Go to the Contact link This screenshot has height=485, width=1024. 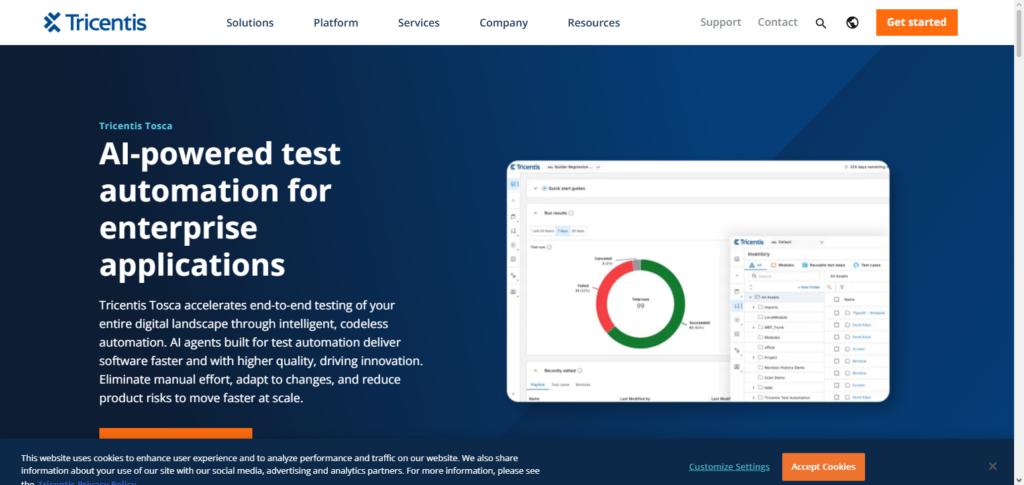[777, 22]
